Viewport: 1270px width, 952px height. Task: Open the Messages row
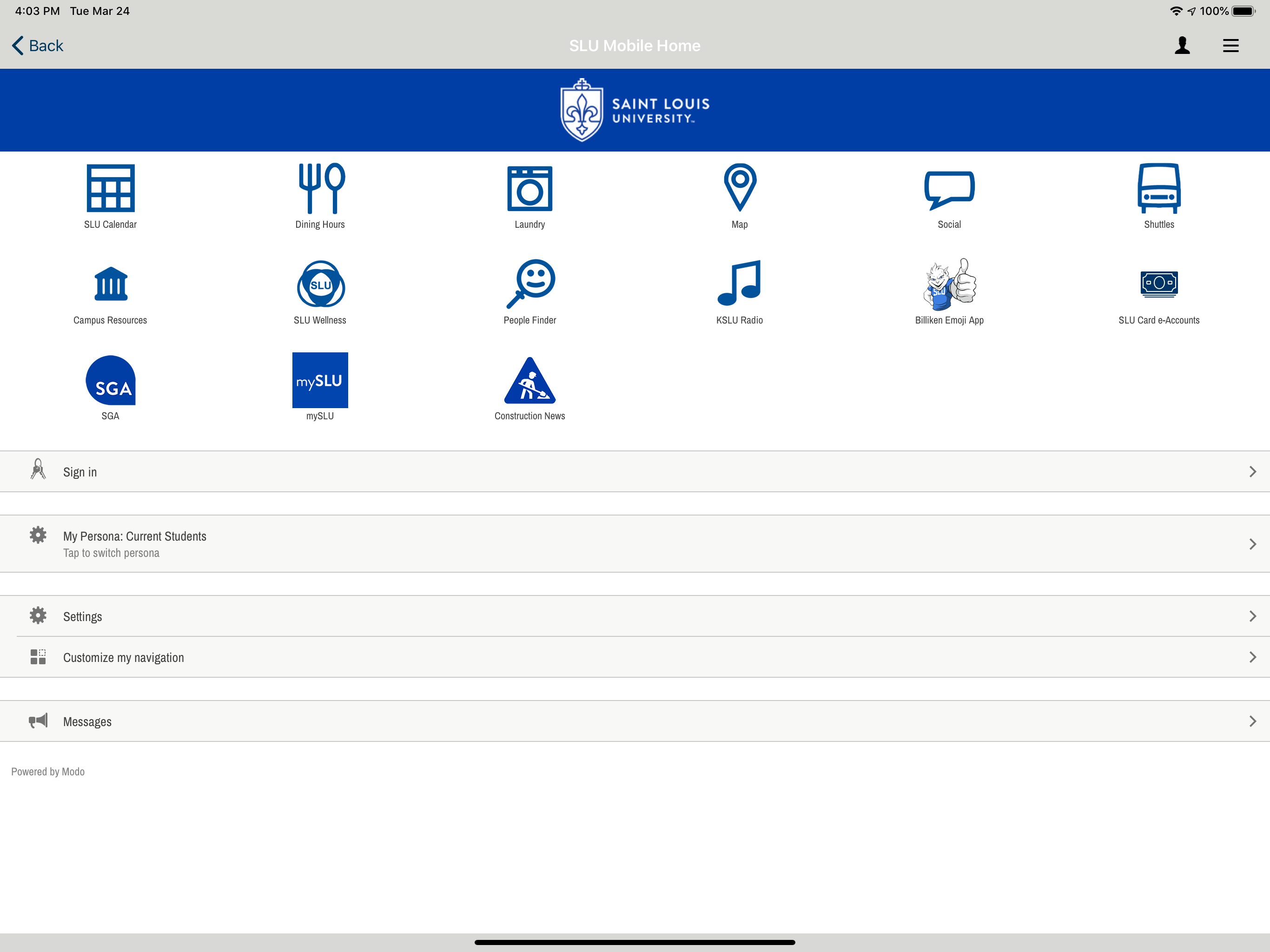pos(635,721)
